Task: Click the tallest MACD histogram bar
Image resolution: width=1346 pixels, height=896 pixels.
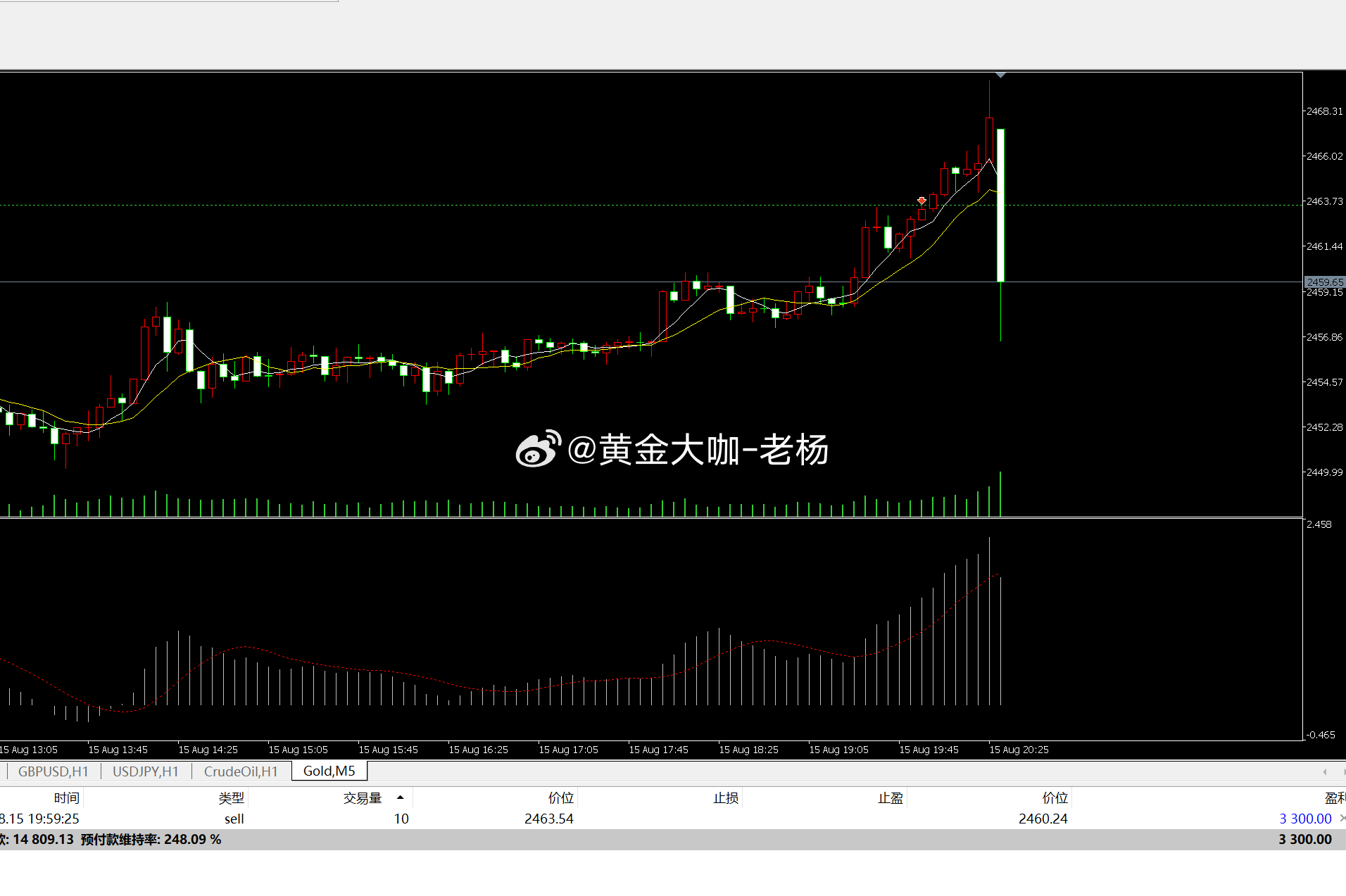Action: [x=989, y=621]
